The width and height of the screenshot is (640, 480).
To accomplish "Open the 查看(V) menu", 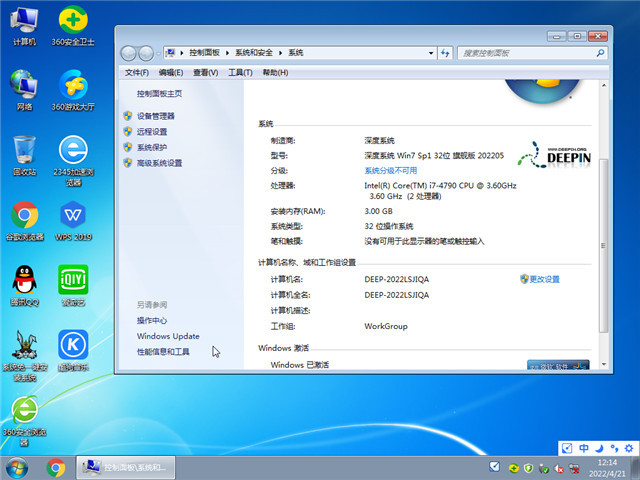I will (205, 73).
